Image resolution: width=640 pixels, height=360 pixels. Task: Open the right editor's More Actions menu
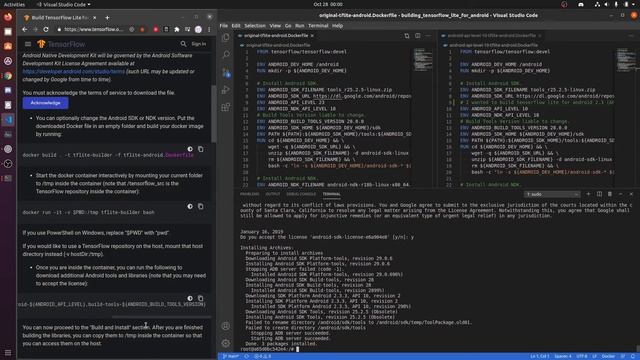tap(631, 36)
